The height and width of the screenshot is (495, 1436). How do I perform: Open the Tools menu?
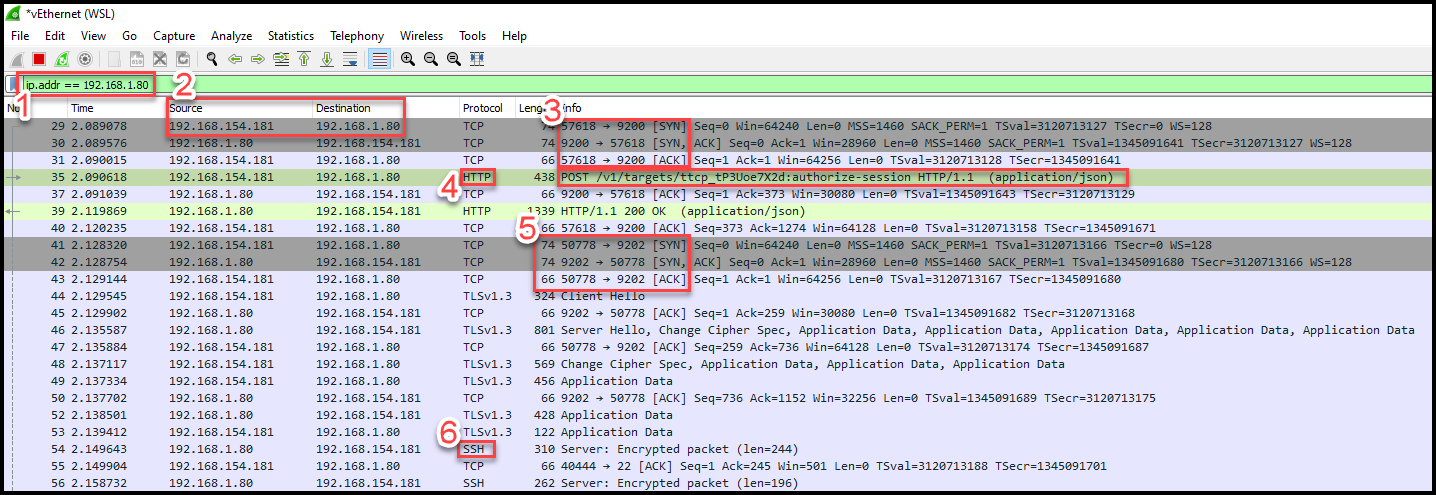[x=473, y=36]
